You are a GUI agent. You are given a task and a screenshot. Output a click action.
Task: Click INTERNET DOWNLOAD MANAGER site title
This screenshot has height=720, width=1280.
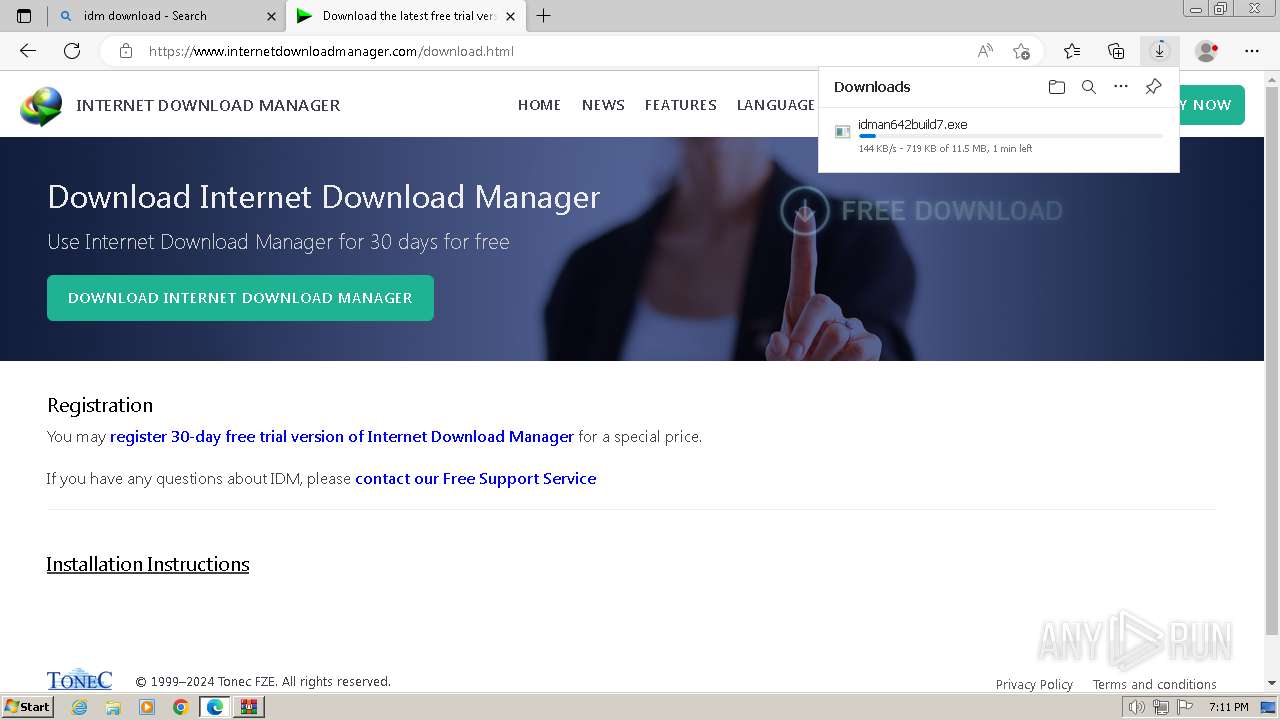coord(208,105)
